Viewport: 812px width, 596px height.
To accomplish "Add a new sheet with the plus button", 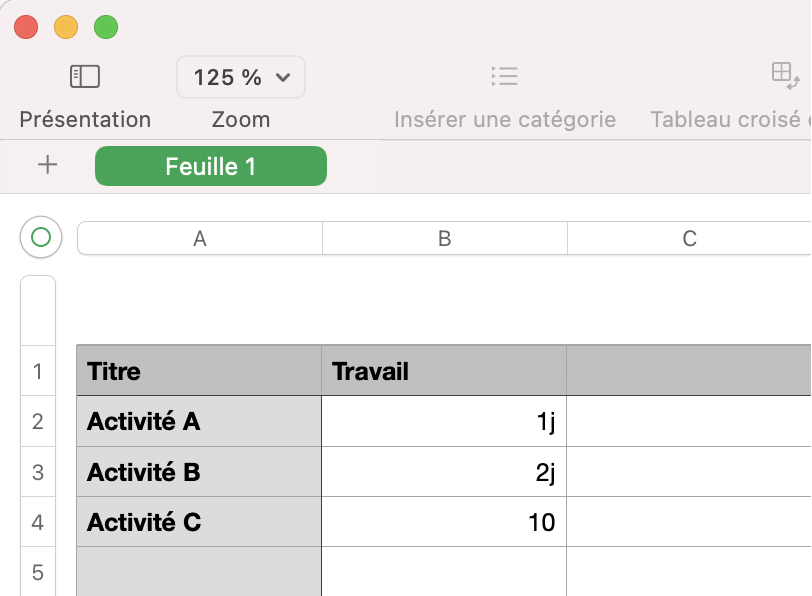I will [x=47, y=166].
